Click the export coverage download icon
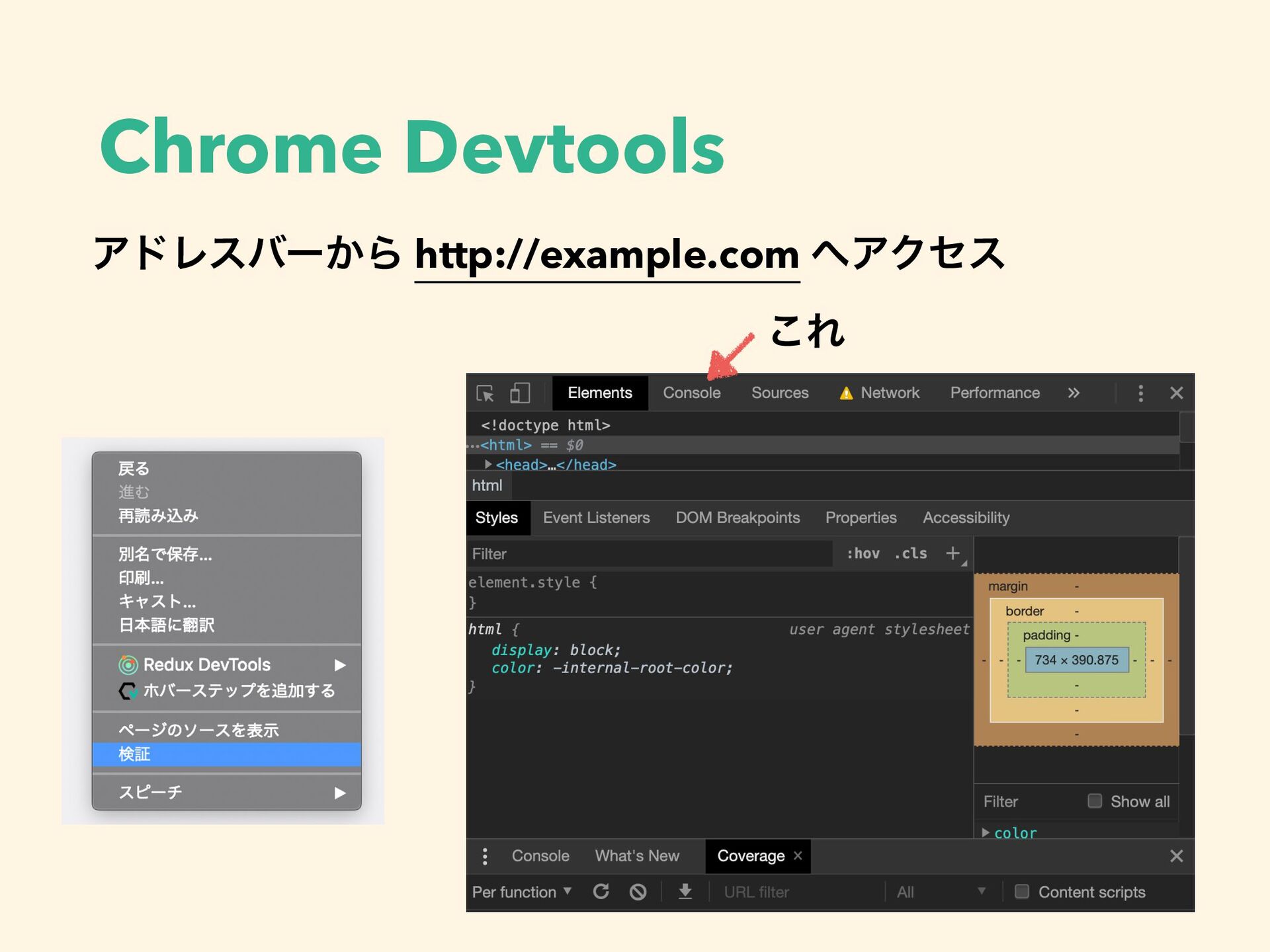1270x952 pixels. (x=685, y=891)
